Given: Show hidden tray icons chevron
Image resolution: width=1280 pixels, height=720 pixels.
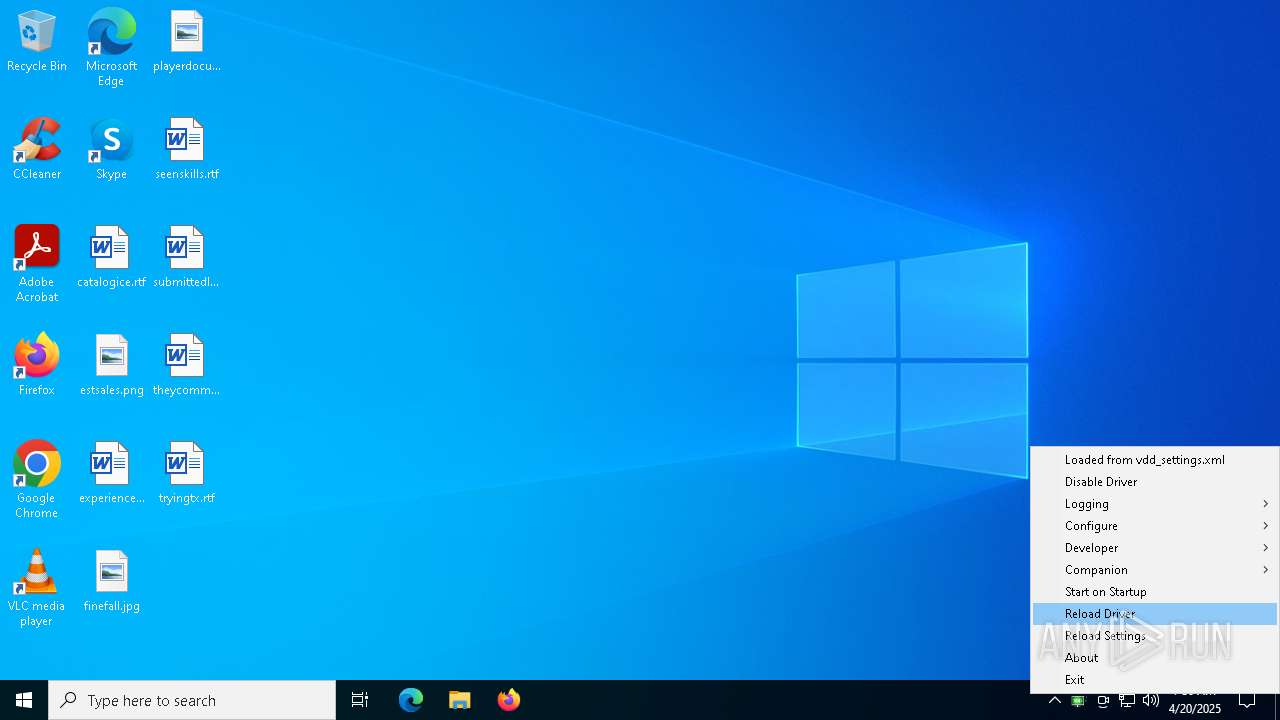Looking at the screenshot, I should (x=1054, y=701).
